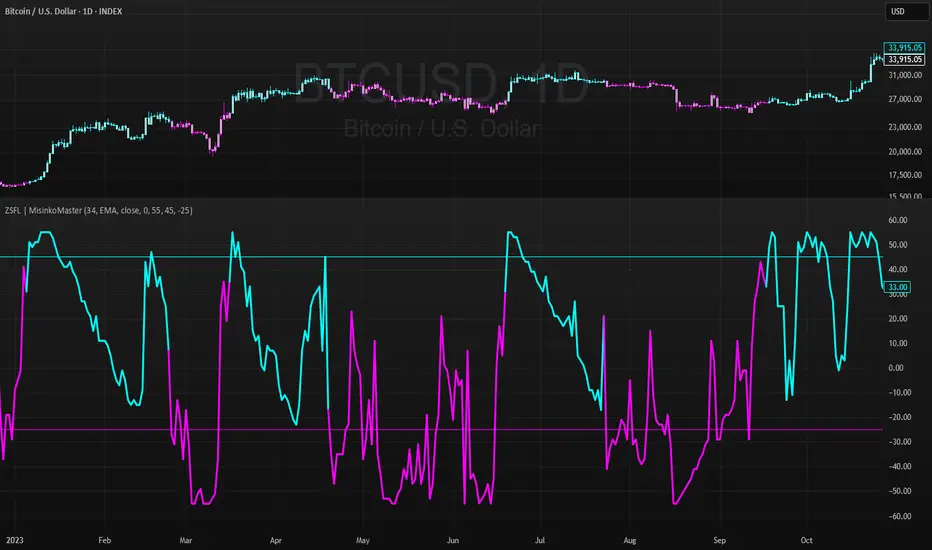Click the white 33,915.05 last price label
This screenshot has width=932, height=550.
click(x=904, y=59)
